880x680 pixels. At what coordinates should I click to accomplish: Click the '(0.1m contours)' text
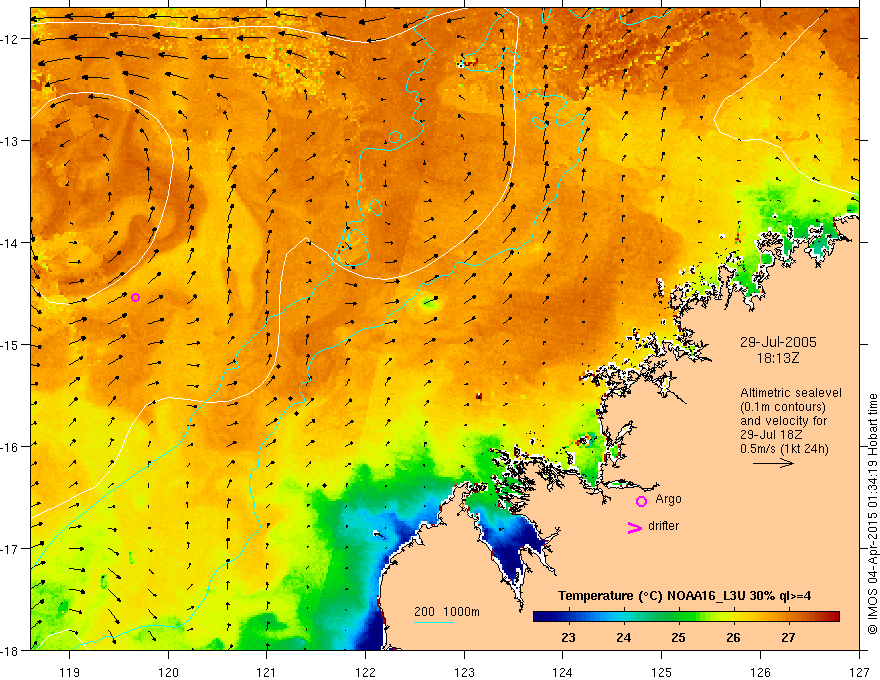(783, 407)
